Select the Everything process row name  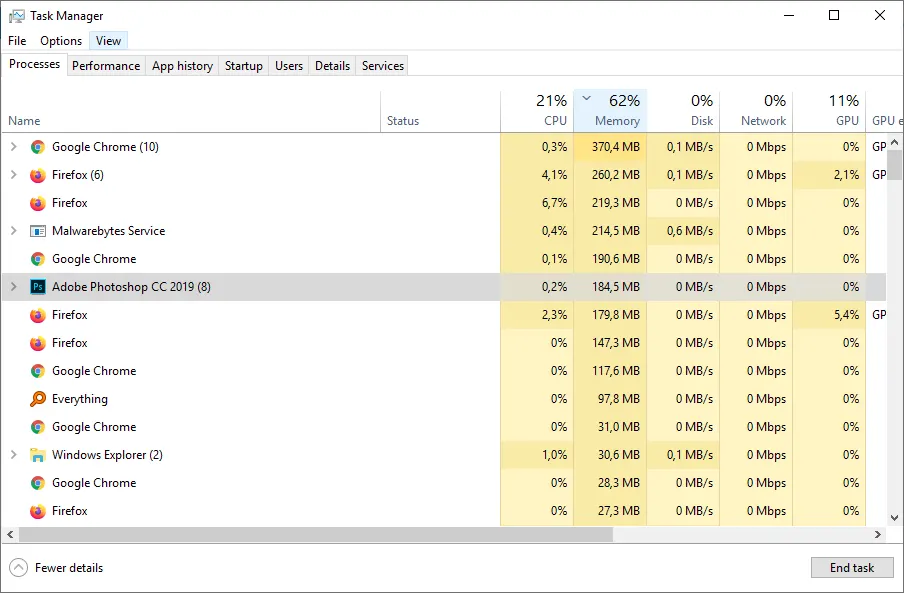(80, 399)
